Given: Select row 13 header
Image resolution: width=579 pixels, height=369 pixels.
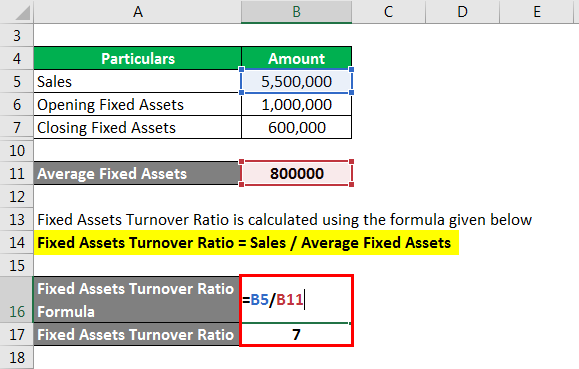Looking at the screenshot, I should tap(17, 220).
